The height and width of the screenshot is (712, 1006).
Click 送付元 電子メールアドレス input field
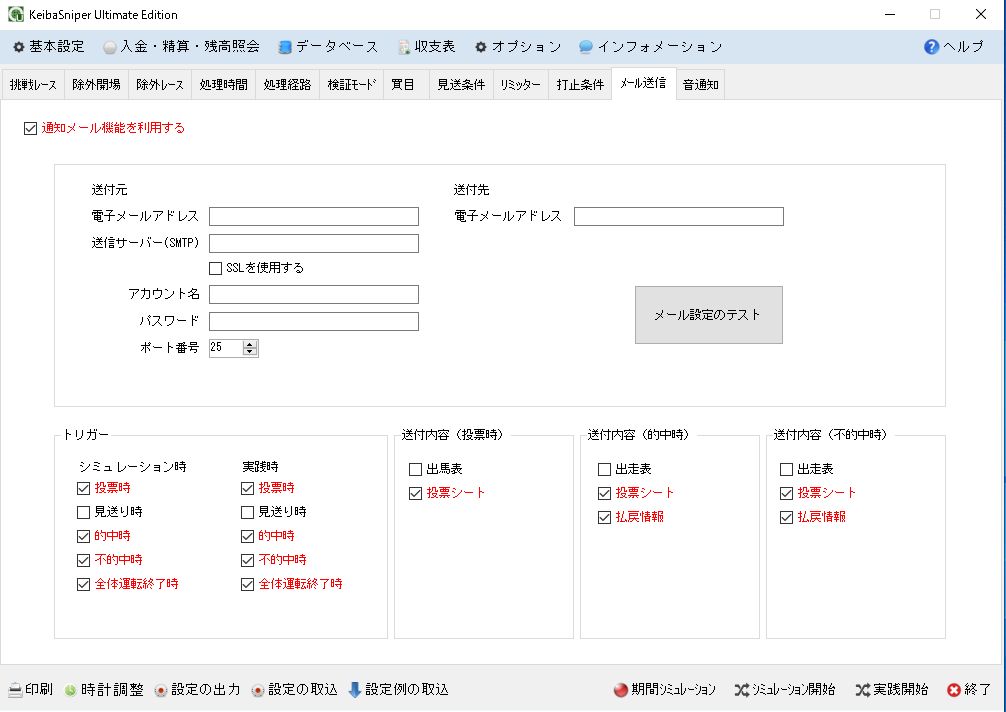point(314,216)
